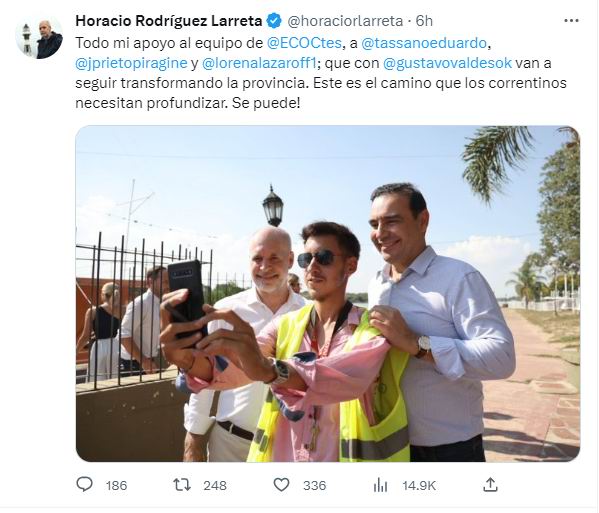
Task: Click the 248 retweets count
Action: [x=215, y=485]
